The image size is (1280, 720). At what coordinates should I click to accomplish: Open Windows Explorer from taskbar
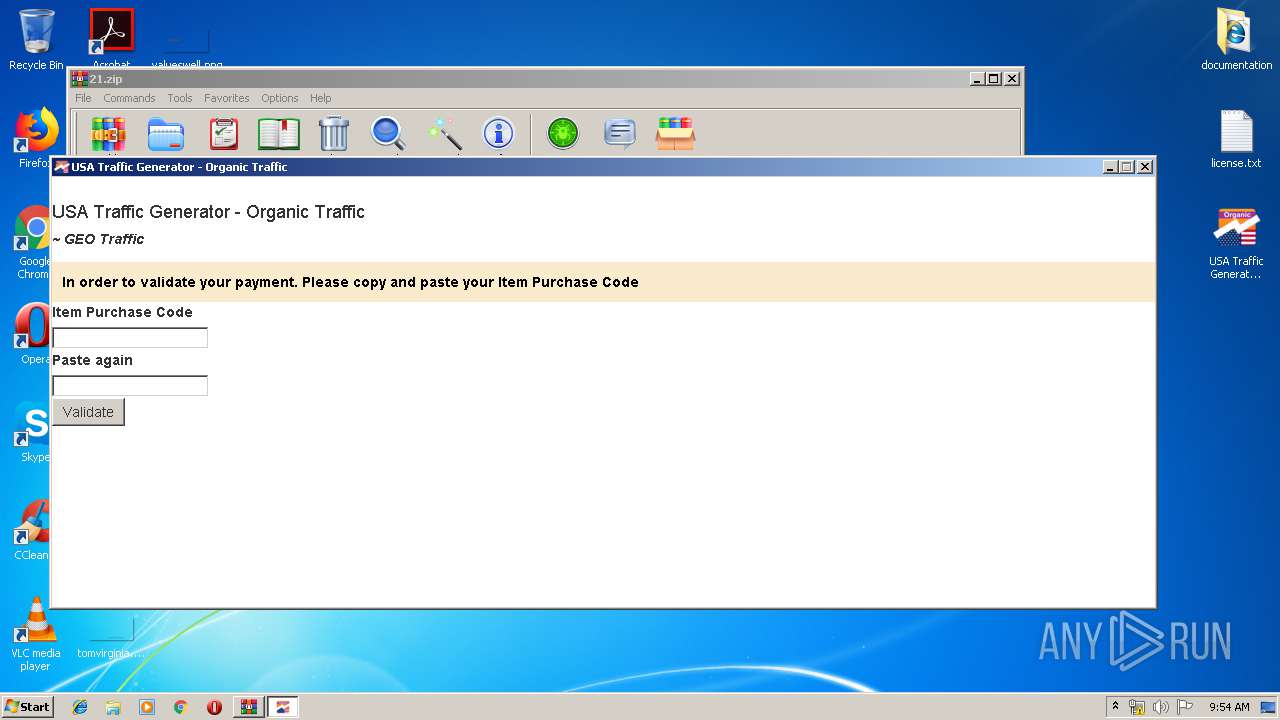coord(113,707)
